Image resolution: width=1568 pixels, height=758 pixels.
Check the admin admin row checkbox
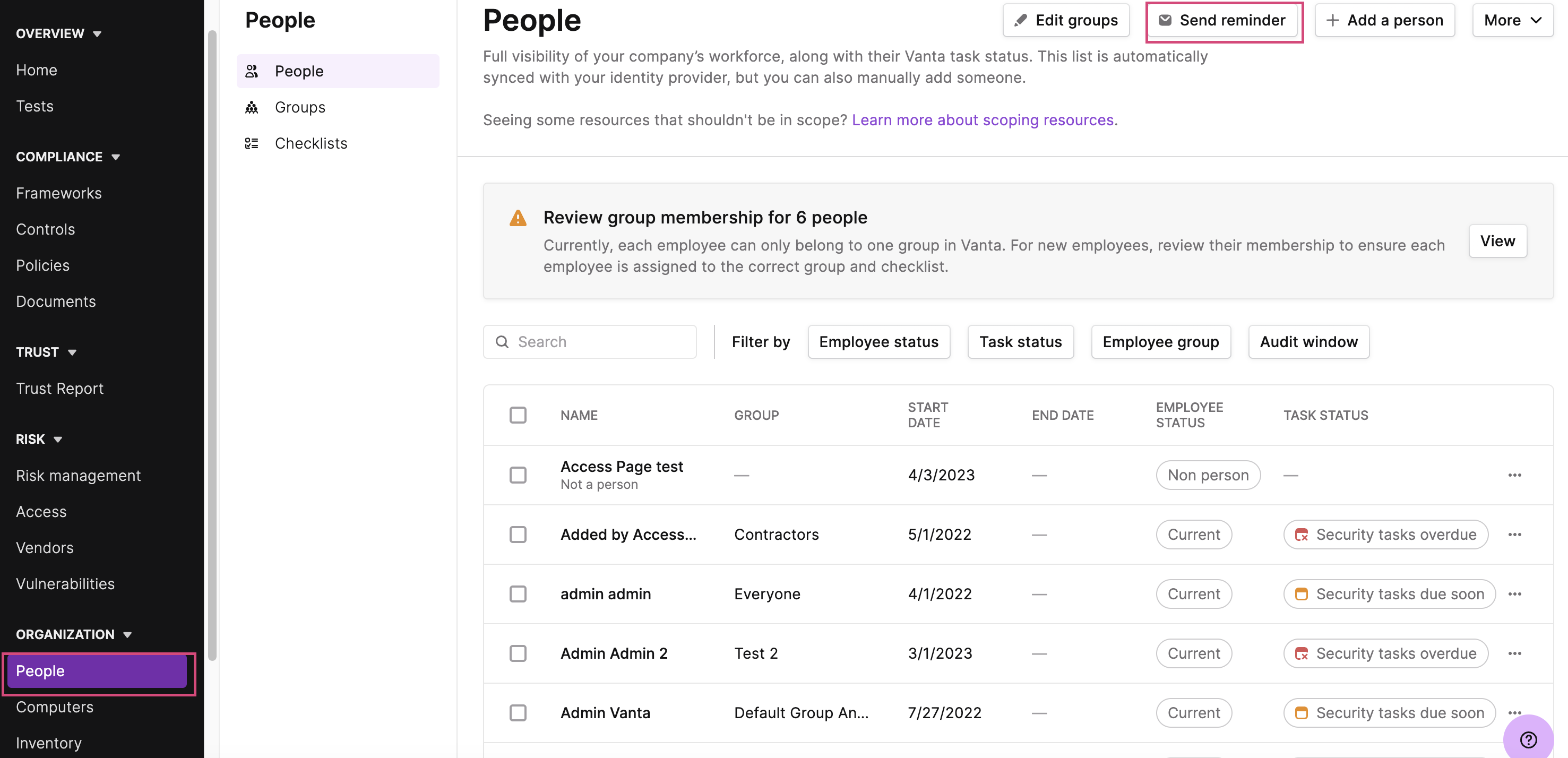click(518, 594)
